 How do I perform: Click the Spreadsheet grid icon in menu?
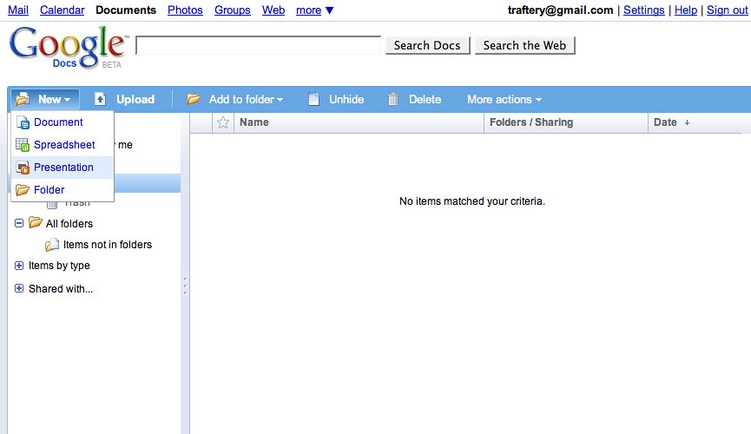click(x=23, y=145)
